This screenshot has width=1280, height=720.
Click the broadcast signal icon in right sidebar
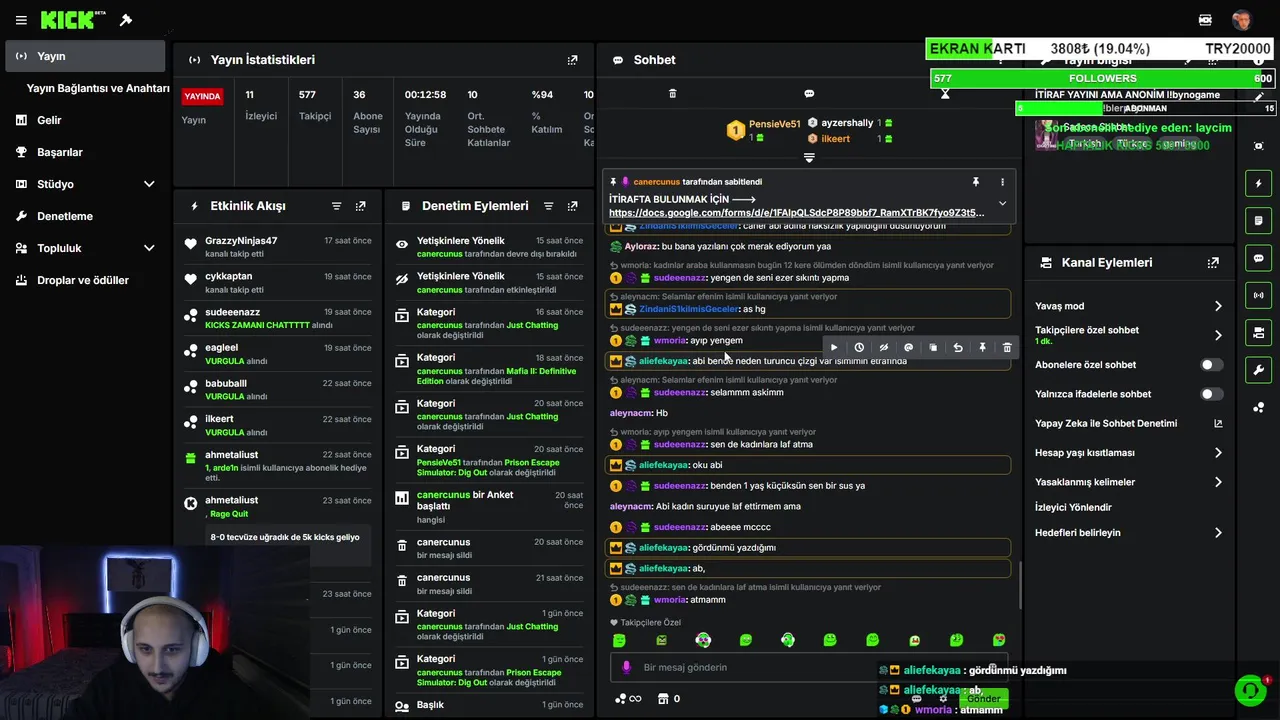tap(1258, 295)
